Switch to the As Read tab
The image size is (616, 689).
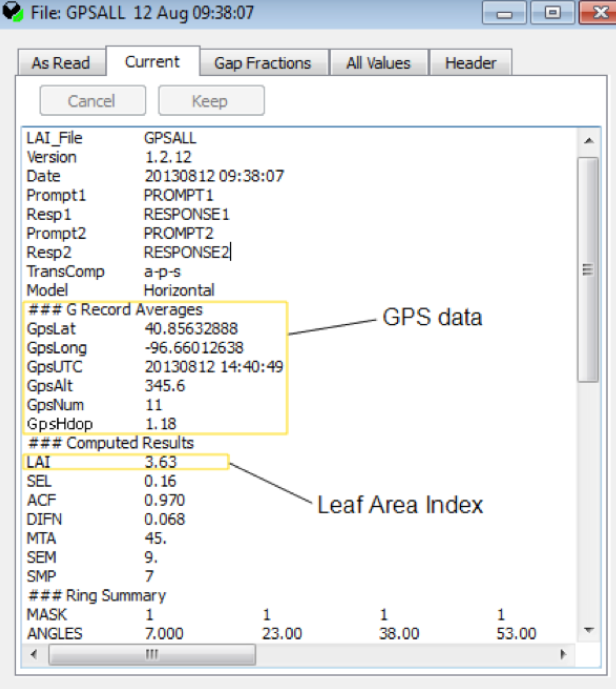coord(61,63)
